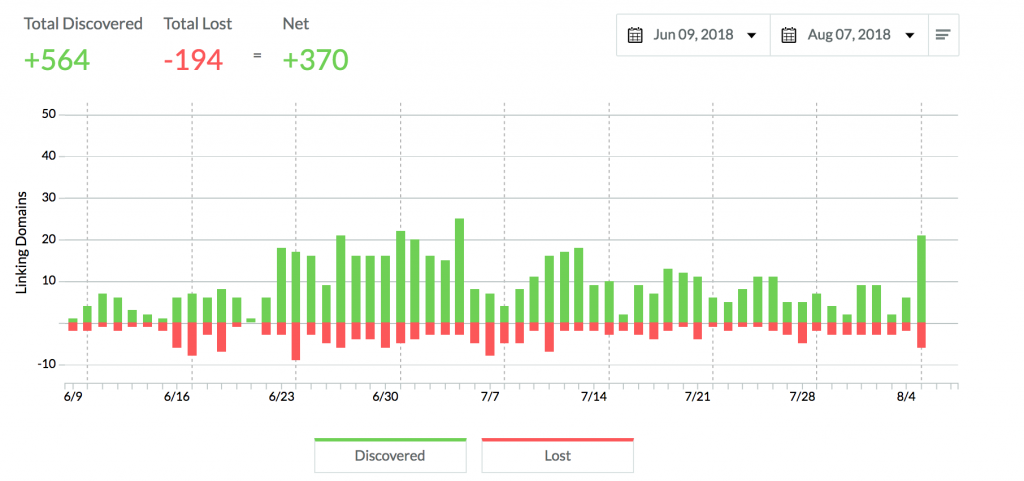This screenshot has height=481, width=1024.
Task: Open the chart options hamburger menu
Action: (x=942, y=35)
